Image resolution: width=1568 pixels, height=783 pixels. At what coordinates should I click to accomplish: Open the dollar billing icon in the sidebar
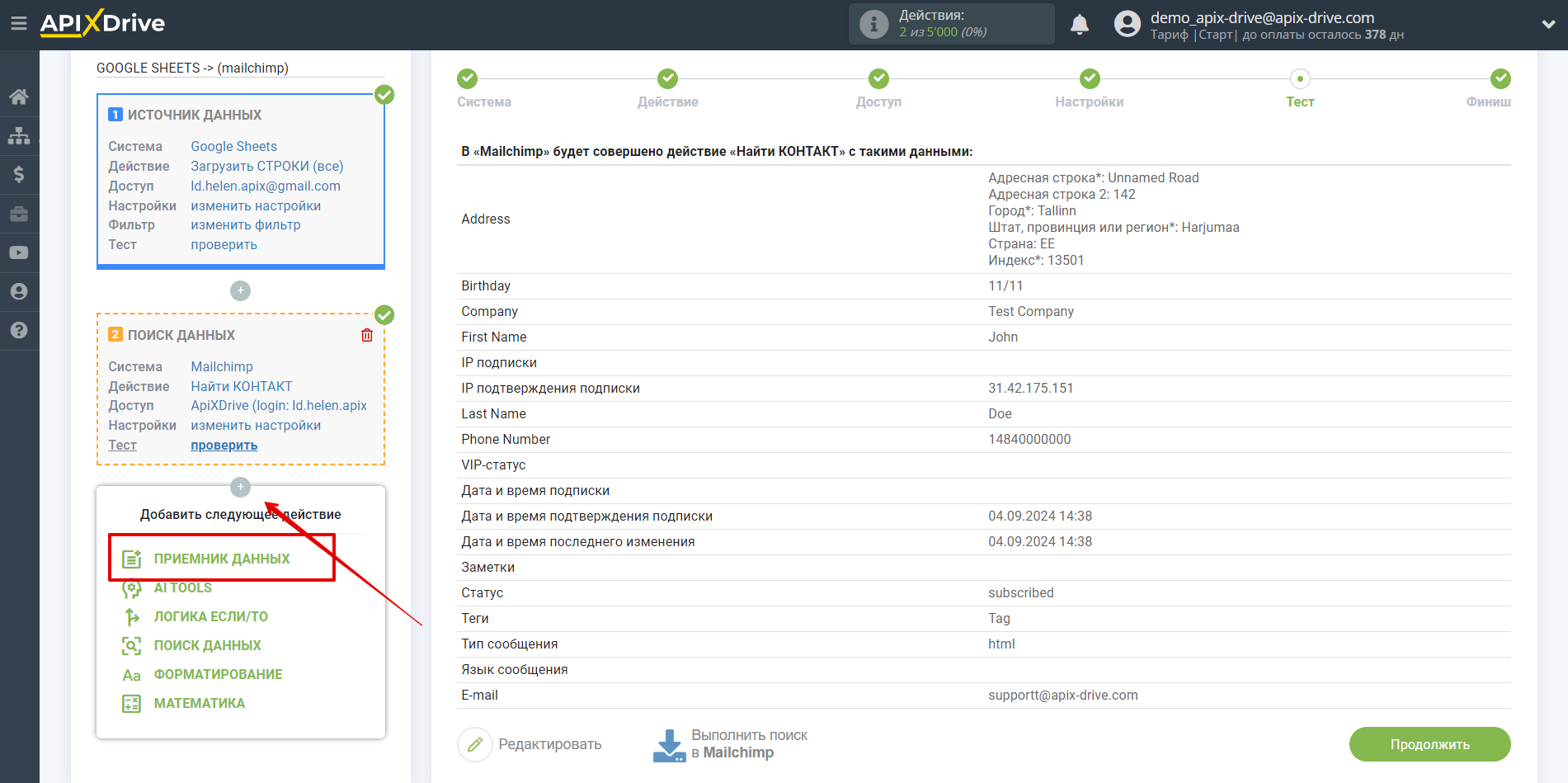coord(19,174)
